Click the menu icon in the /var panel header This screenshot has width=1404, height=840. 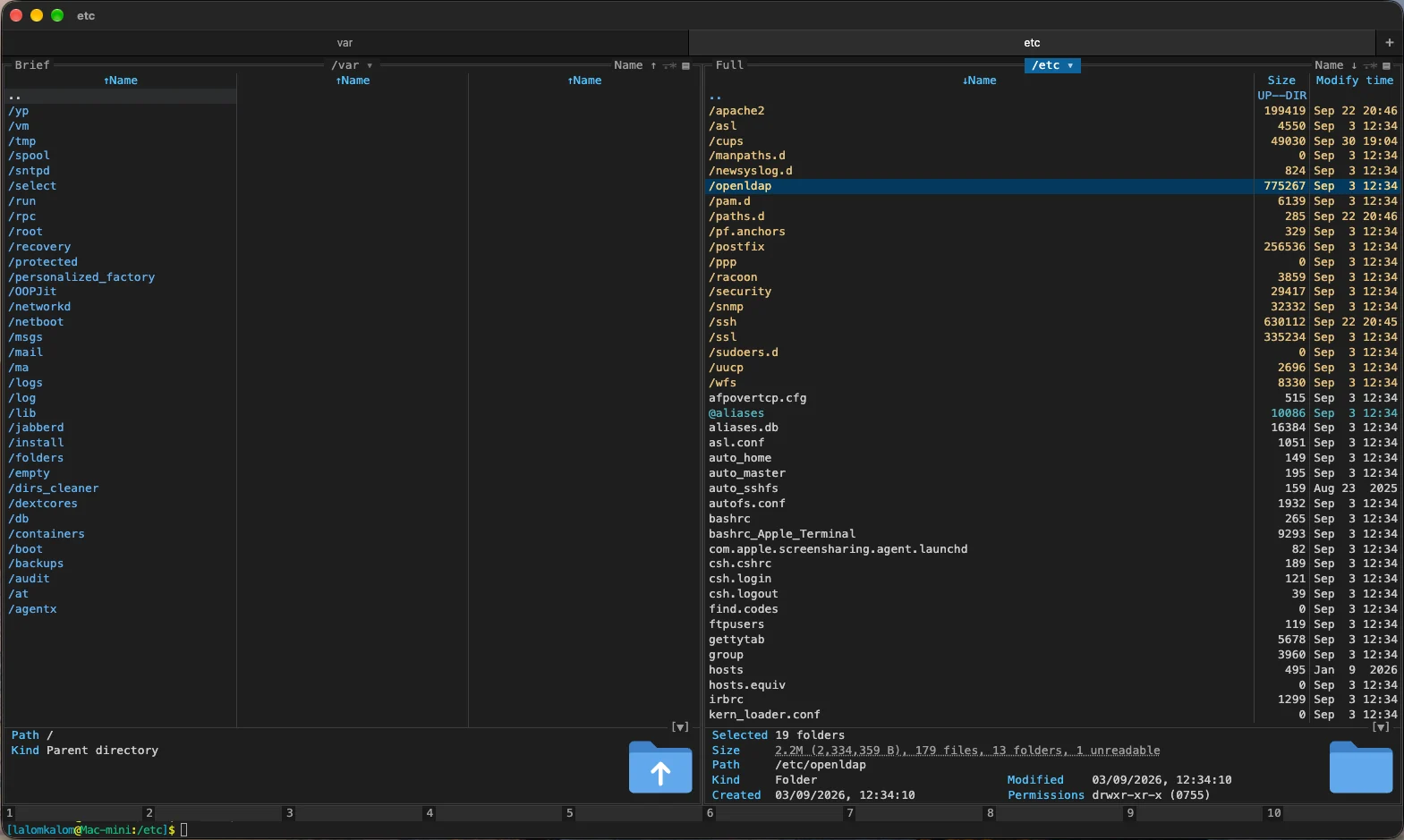[x=686, y=65]
